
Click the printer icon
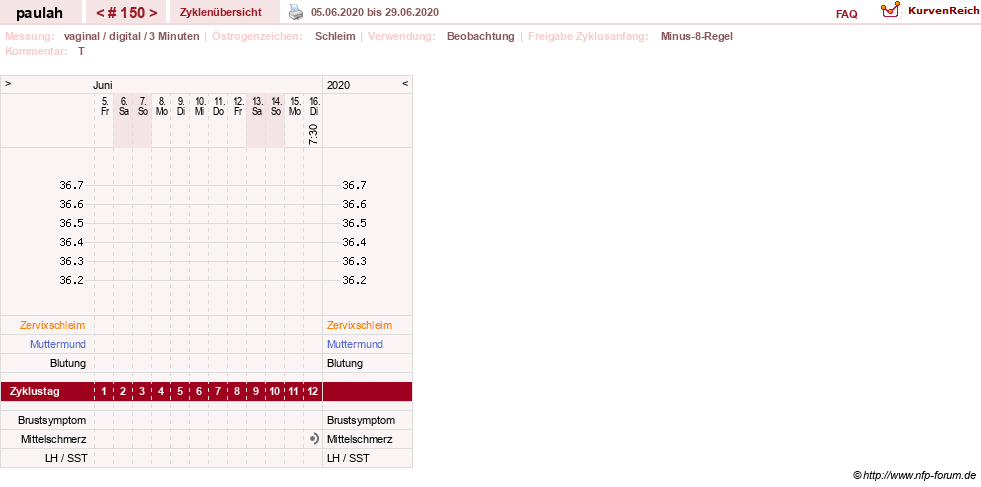click(296, 12)
